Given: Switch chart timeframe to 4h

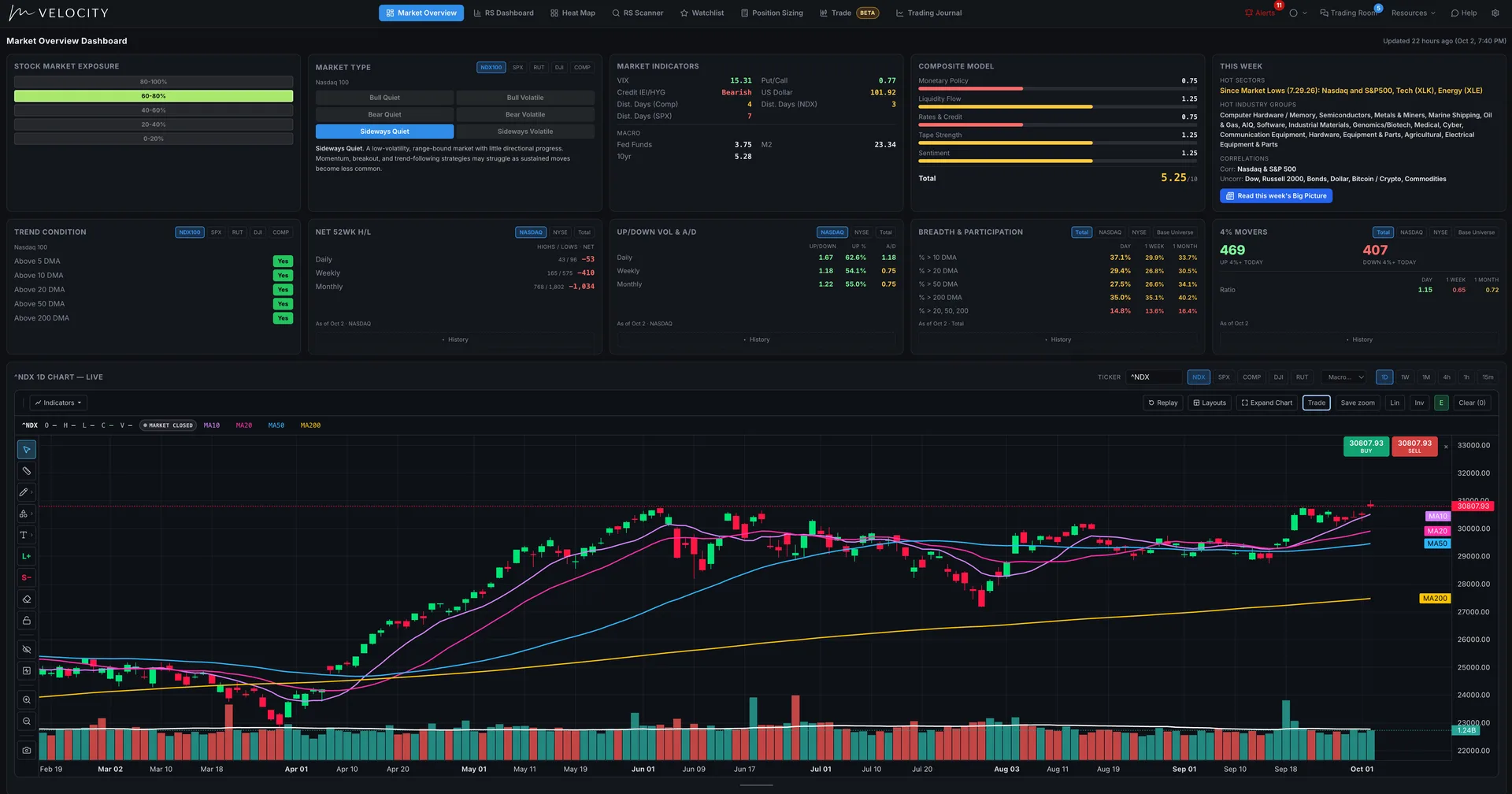Looking at the screenshot, I should 1447,377.
